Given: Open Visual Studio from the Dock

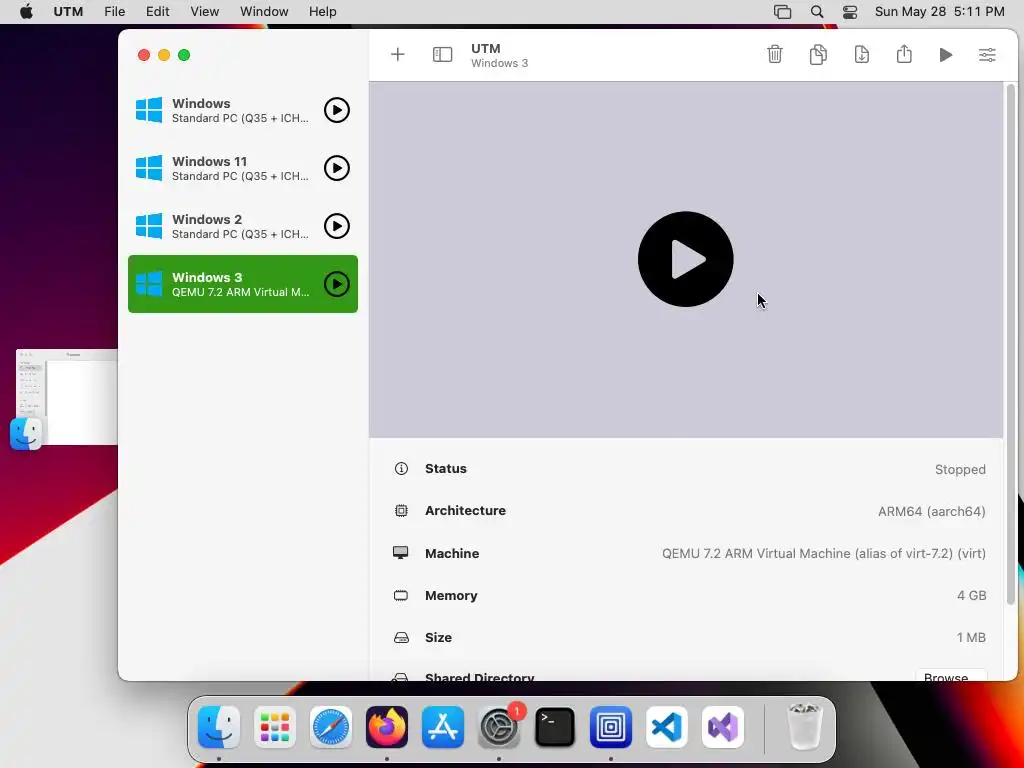Looking at the screenshot, I should click(x=723, y=727).
